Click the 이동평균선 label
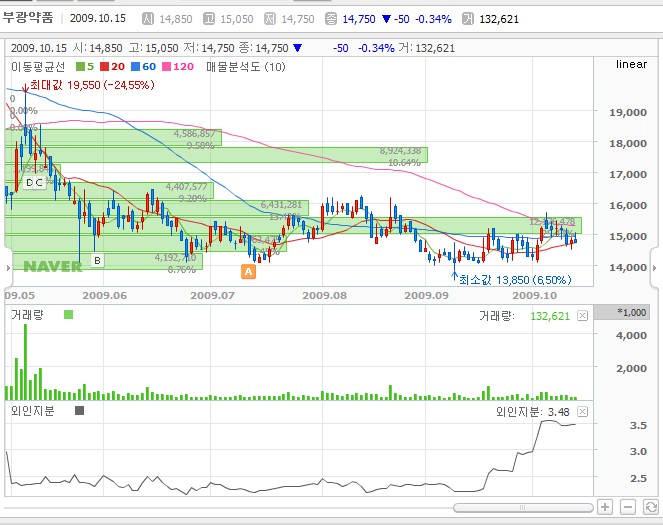This screenshot has width=663, height=525. (38, 67)
